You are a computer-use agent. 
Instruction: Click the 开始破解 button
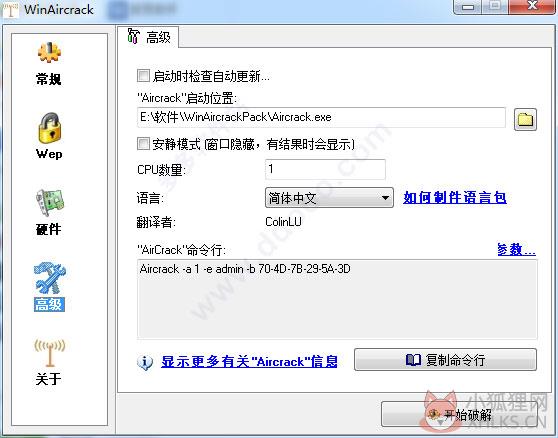coord(459,414)
